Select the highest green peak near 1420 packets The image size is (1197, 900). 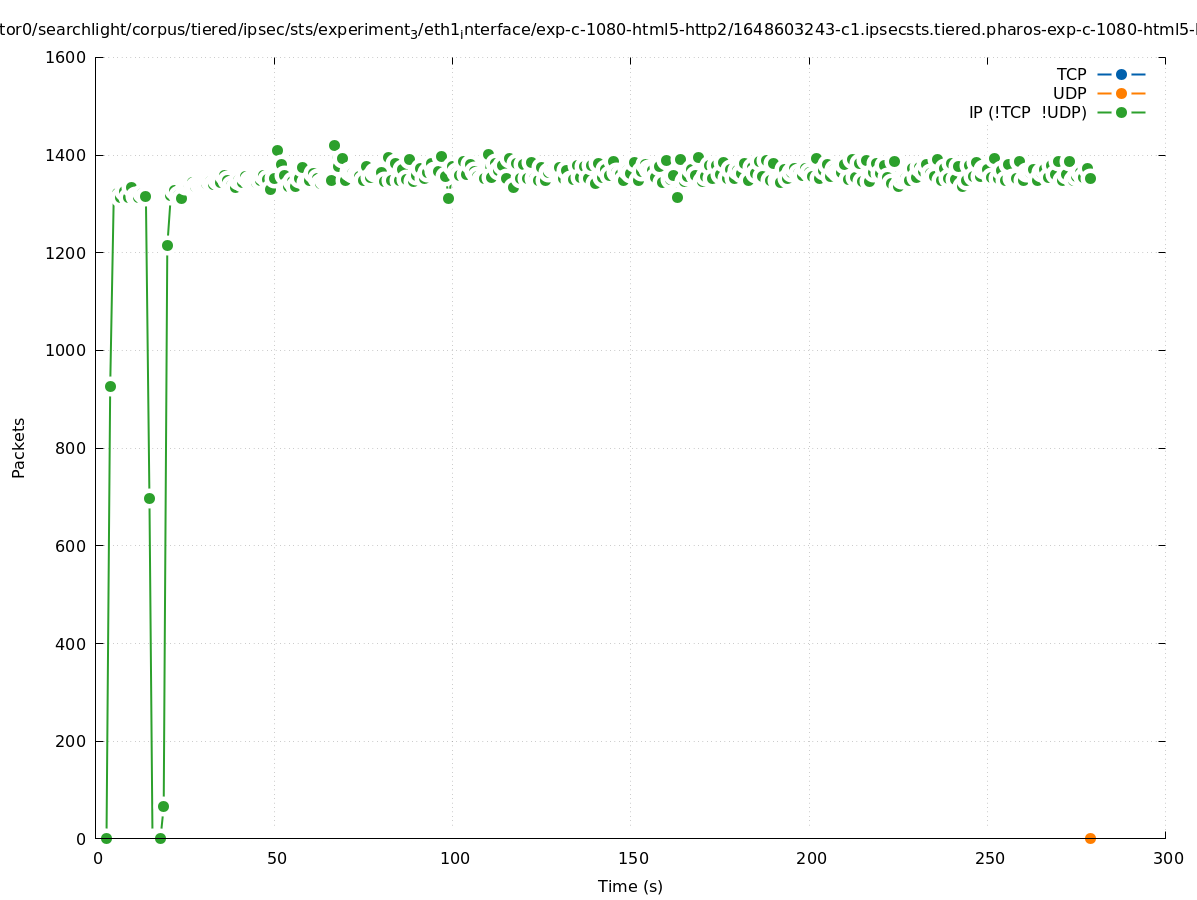(x=334, y=145)
